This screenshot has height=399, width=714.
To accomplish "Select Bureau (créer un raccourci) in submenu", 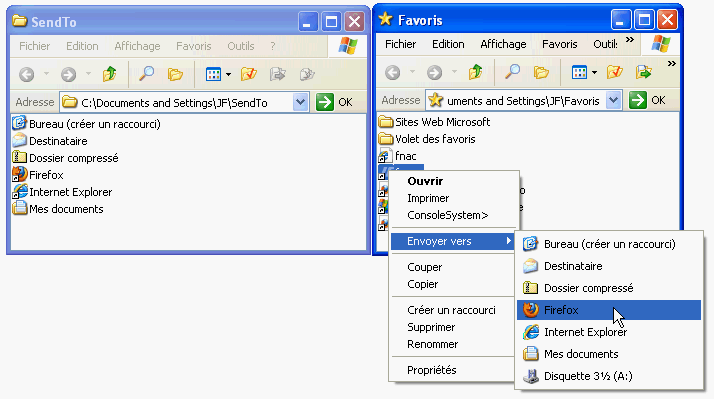I will pyautogui.click(x=609, y=244).
